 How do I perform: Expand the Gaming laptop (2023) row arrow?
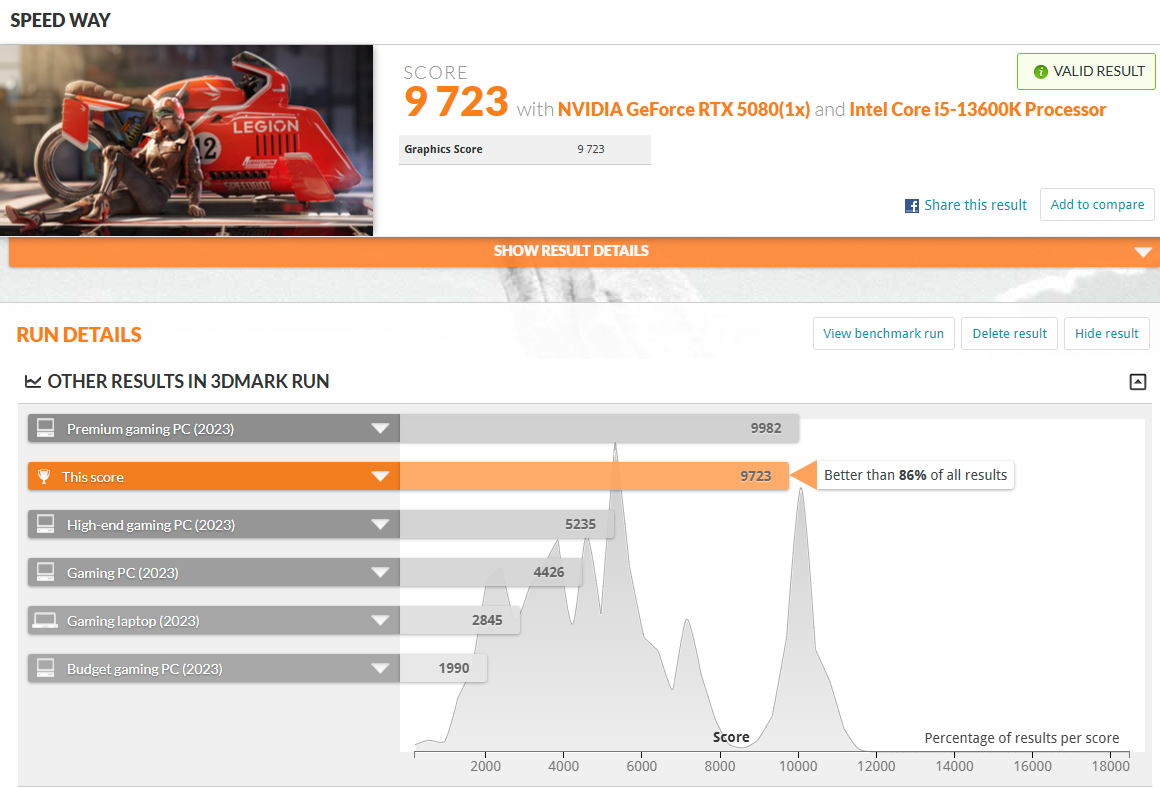tap(380, 621)
